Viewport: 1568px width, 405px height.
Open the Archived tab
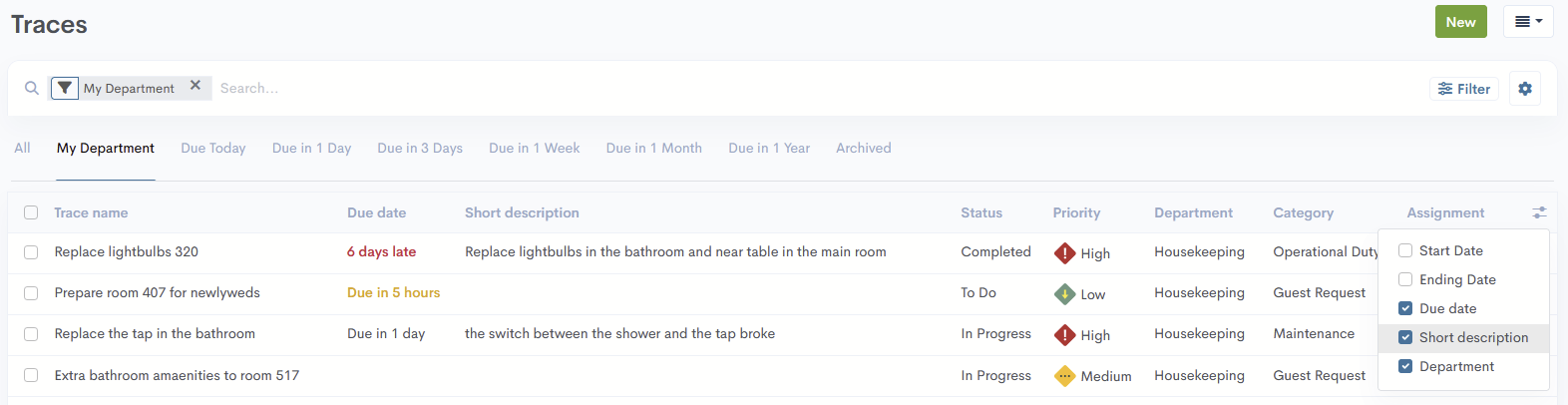coord(864,149)
